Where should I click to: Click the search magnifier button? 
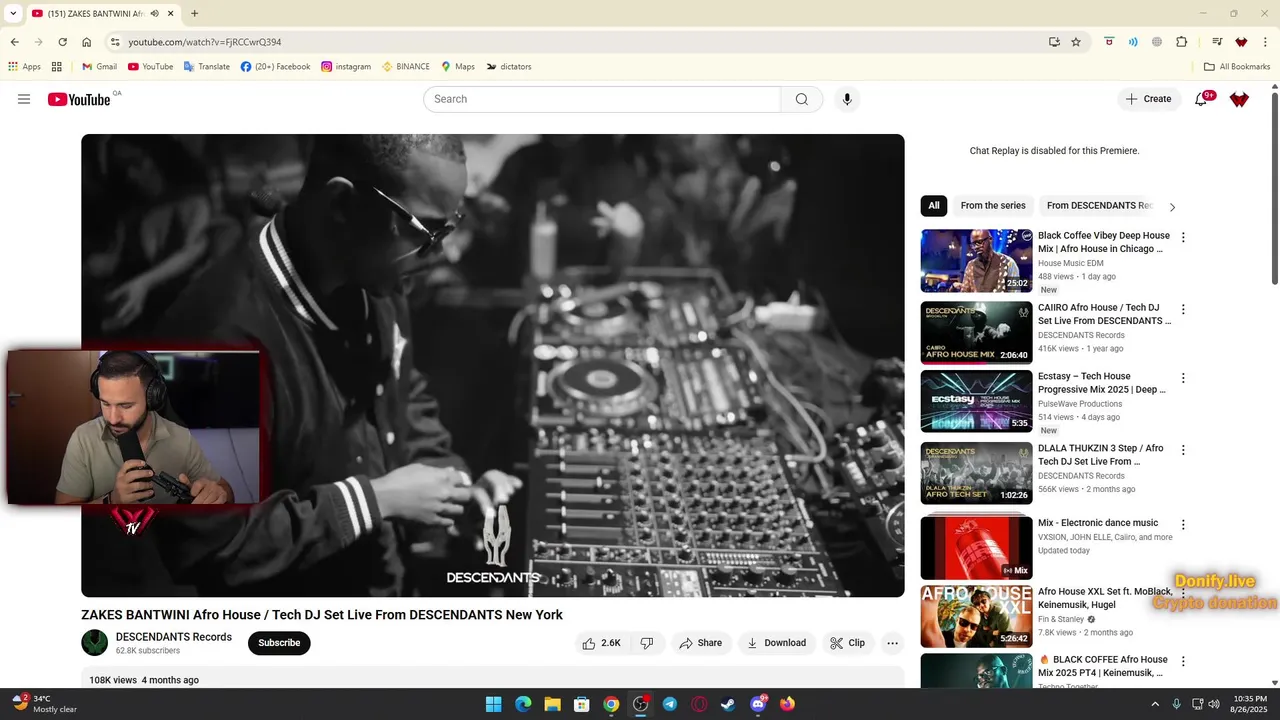tap(801, 99)
